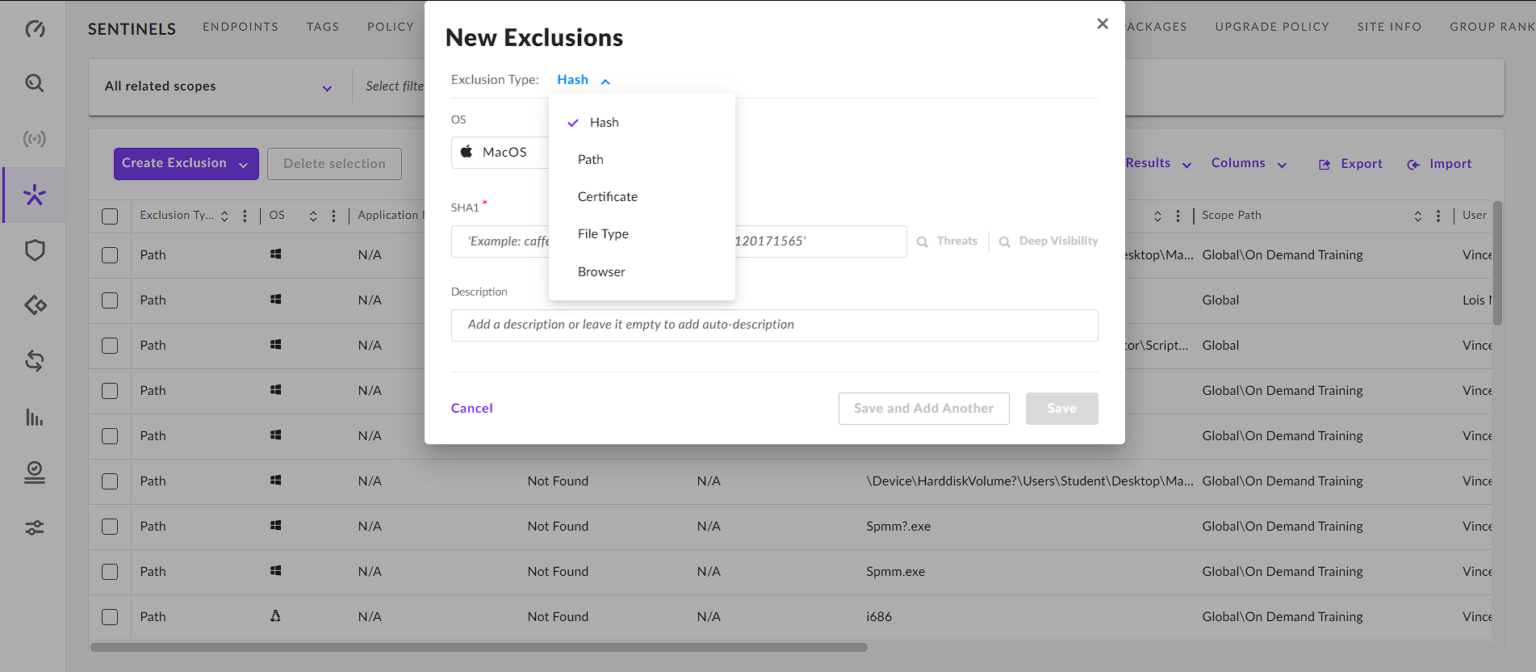Click the Description input field in the dialog
This screenshot has width=1536, height=672.
pyautogui.click(x=774, y=324)
